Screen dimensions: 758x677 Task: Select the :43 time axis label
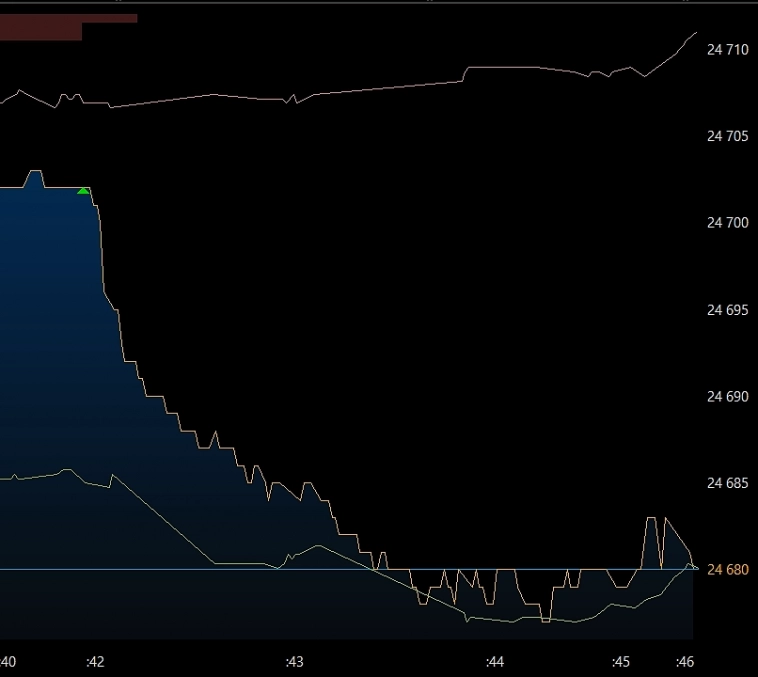[x=294, y=662]
